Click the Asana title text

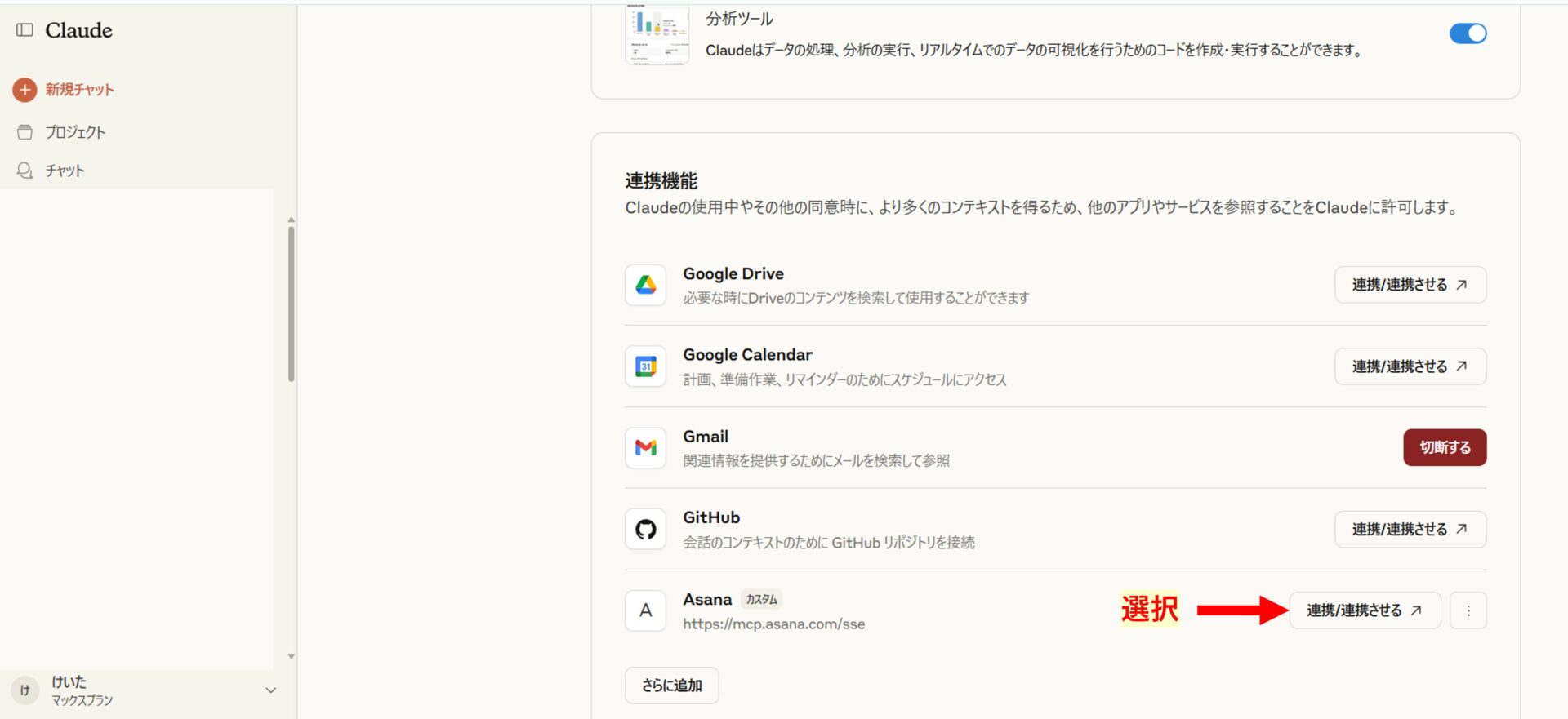(707, 599)
